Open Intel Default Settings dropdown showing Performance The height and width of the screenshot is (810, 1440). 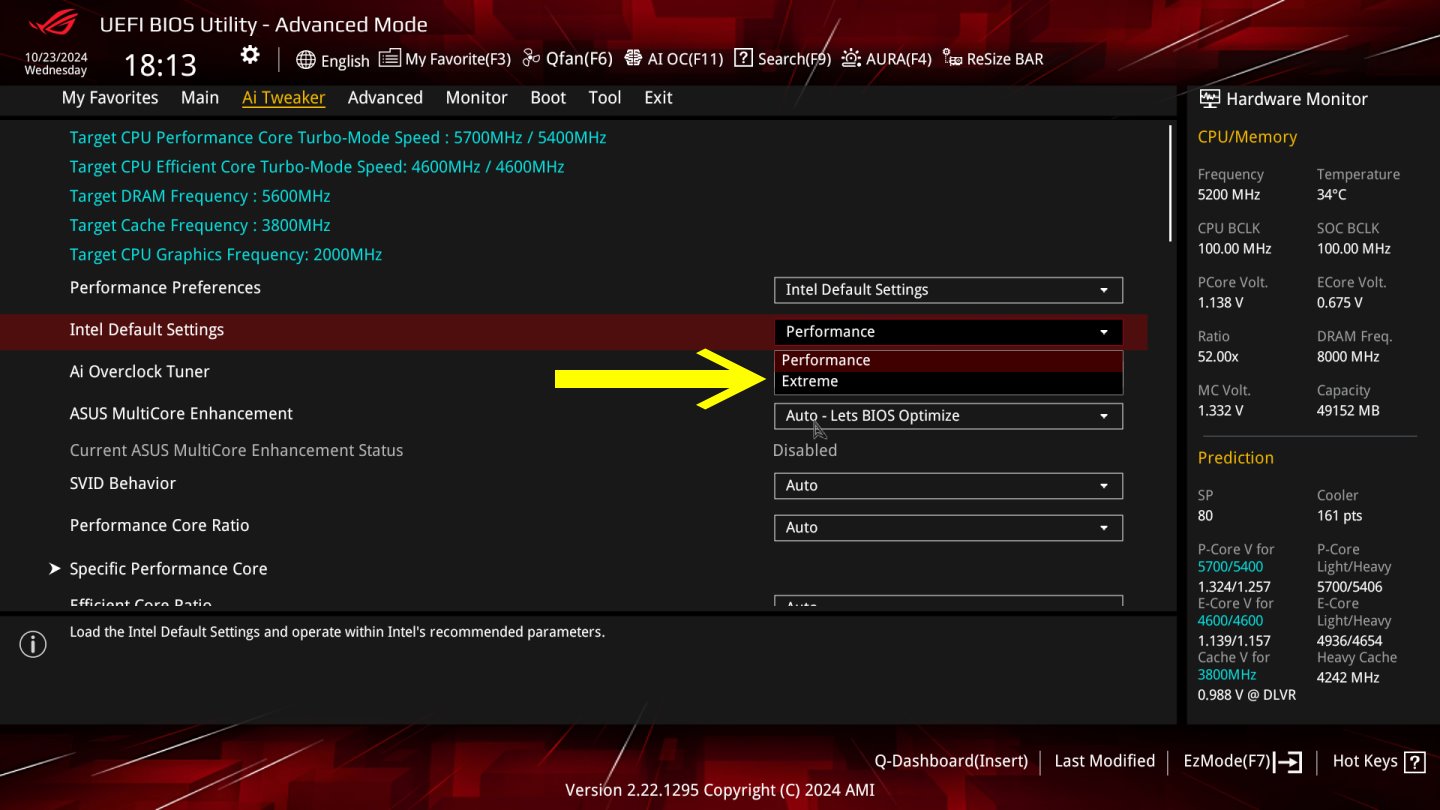948,332
